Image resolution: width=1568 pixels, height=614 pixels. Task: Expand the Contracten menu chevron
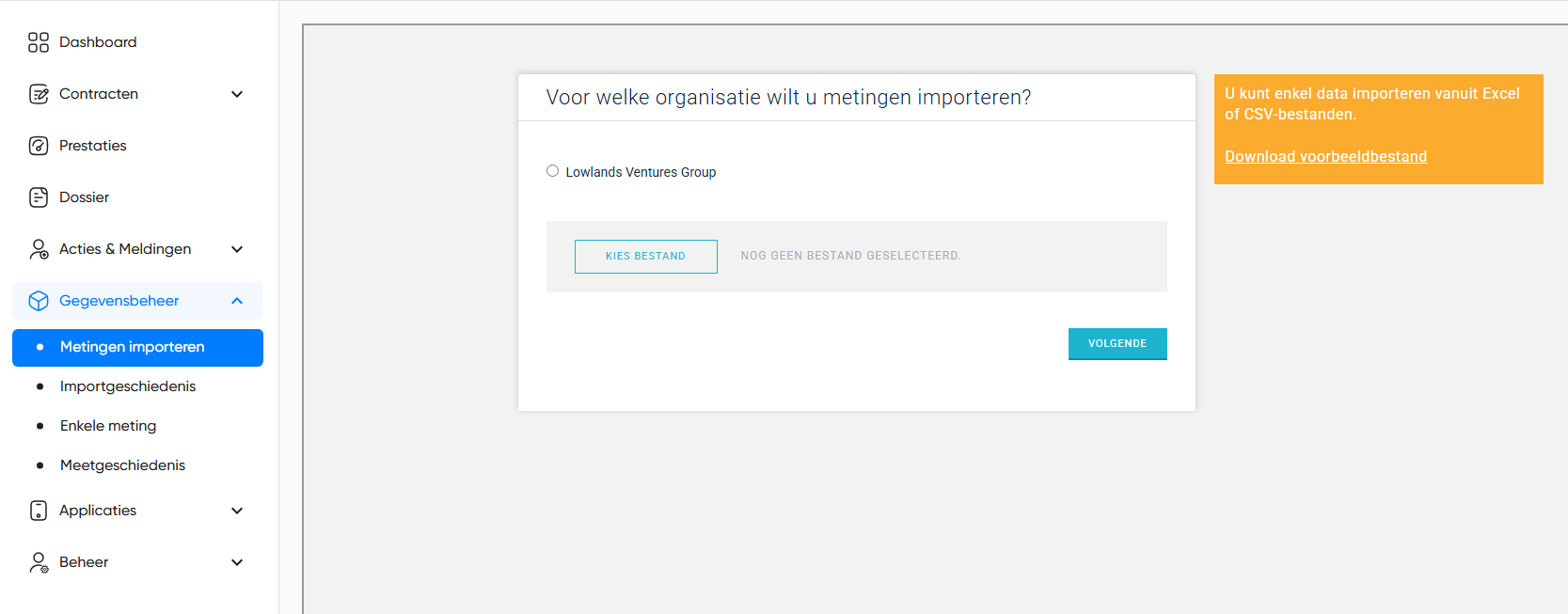tap(237, 94)
